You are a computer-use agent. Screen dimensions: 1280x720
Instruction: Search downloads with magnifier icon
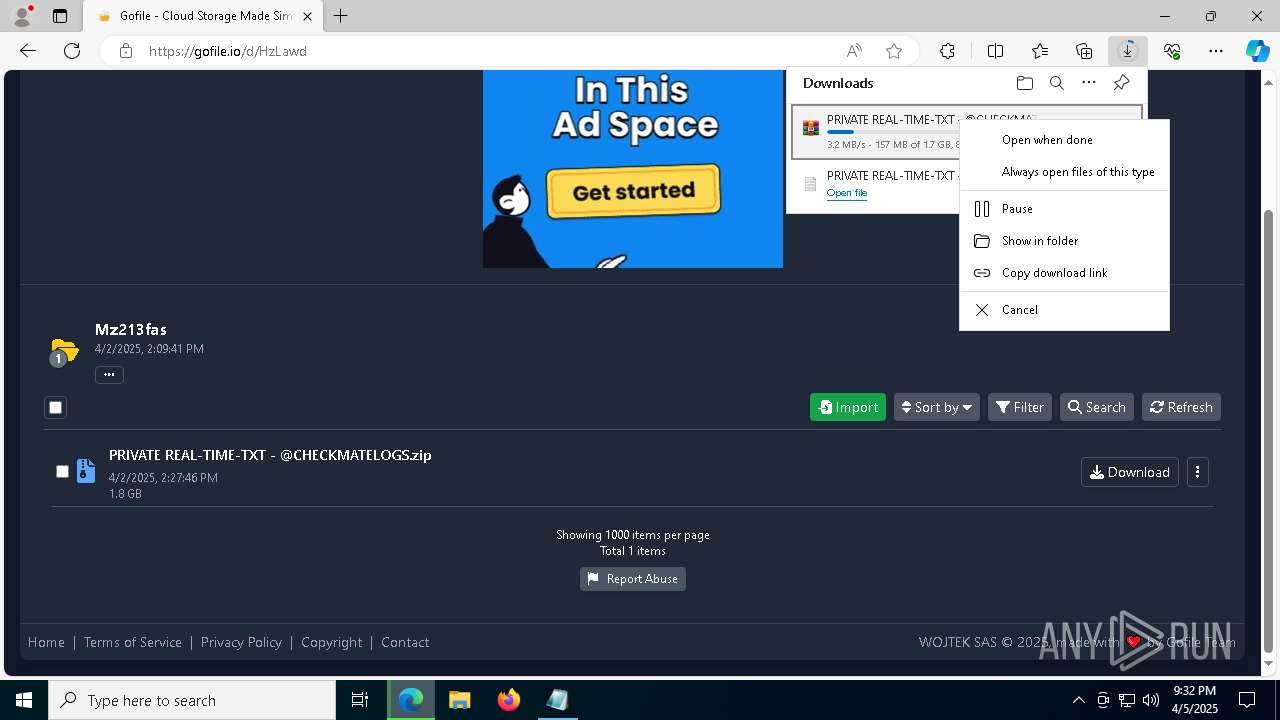pos(1057,83)
